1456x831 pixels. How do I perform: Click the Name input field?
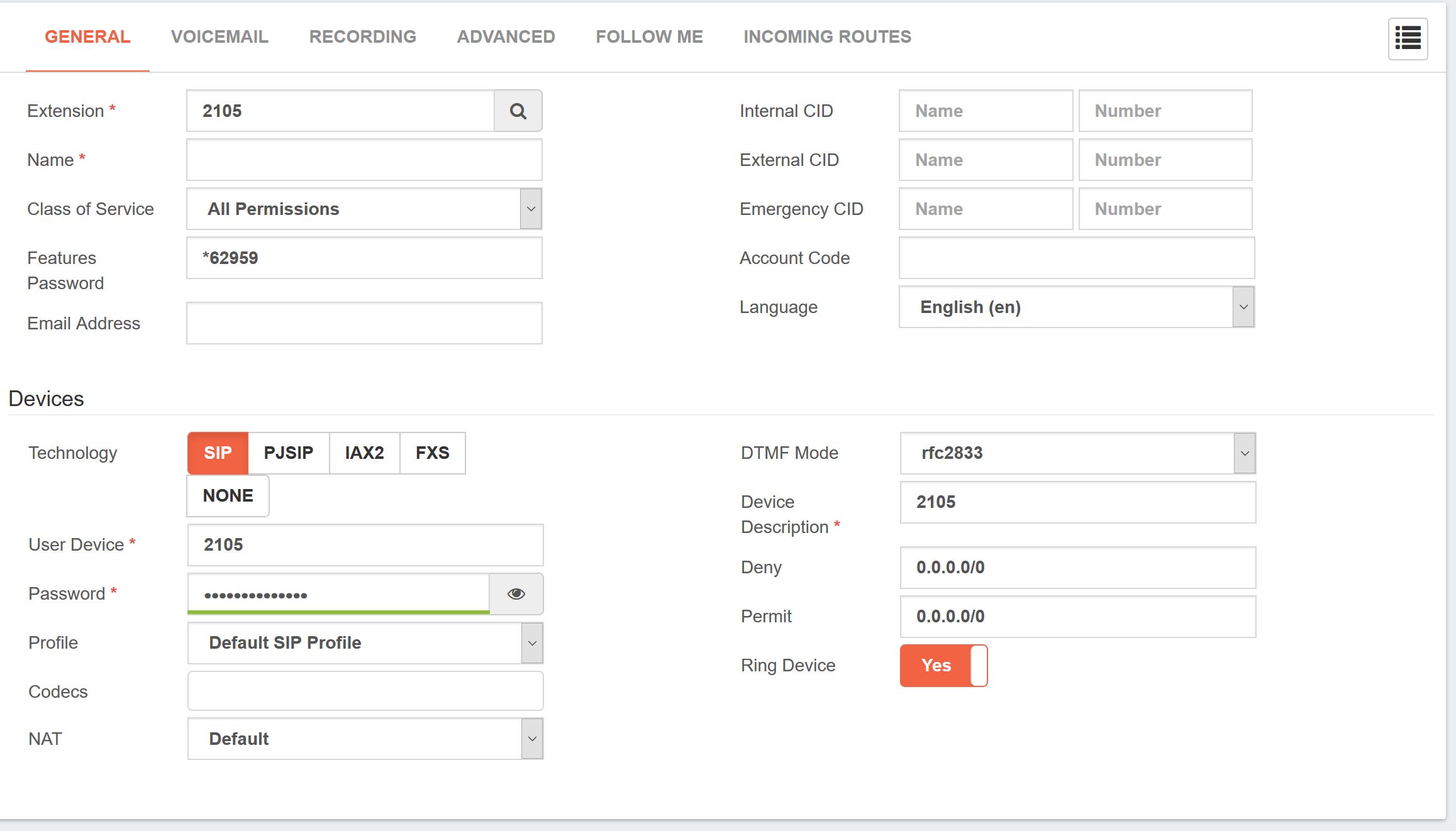click(x=364, y=160)
